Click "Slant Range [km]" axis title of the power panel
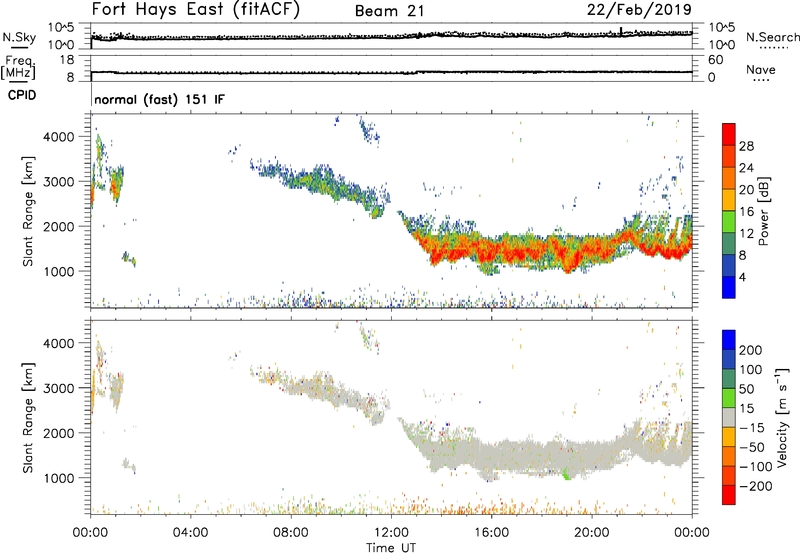 tap(28, 211)
